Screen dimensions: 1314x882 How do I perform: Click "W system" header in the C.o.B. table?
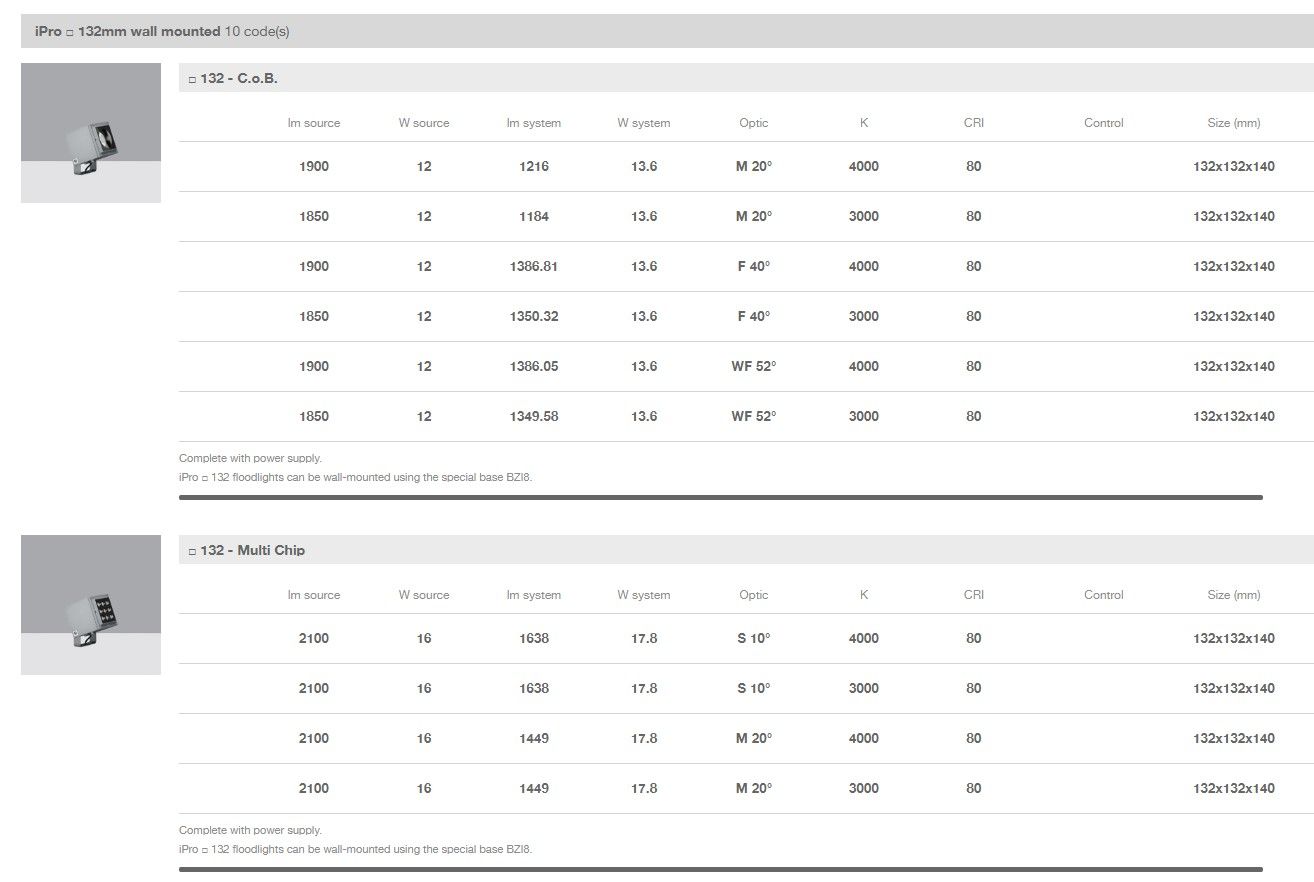pyautogui.click(x=644, y=123)
